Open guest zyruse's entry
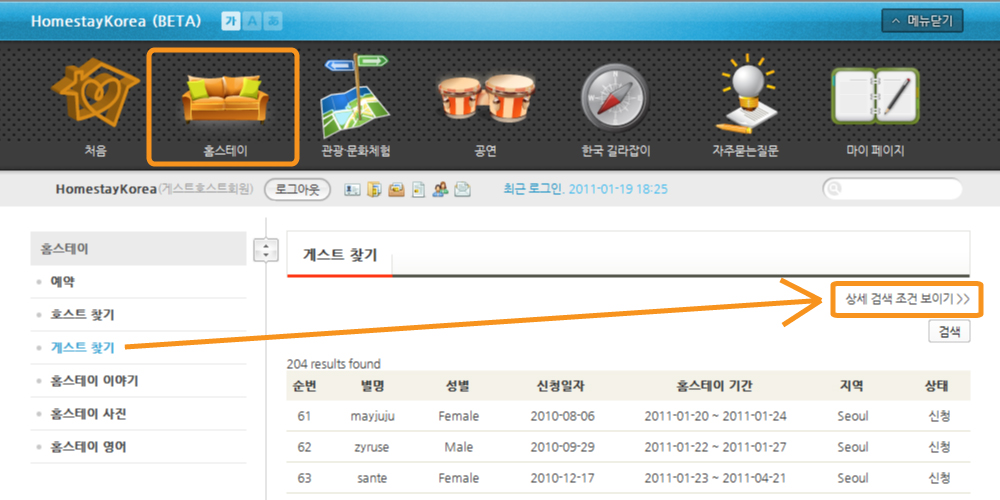The height and width of the screenshot is (500, 1000). (372, 447)
